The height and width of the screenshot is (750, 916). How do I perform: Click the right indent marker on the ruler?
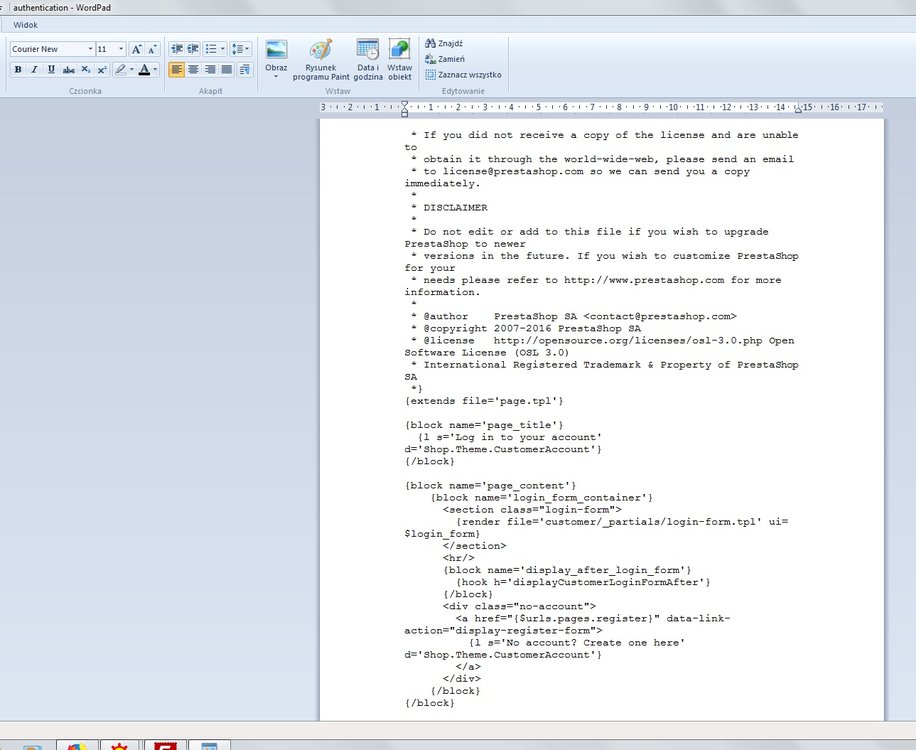(798, 109)
